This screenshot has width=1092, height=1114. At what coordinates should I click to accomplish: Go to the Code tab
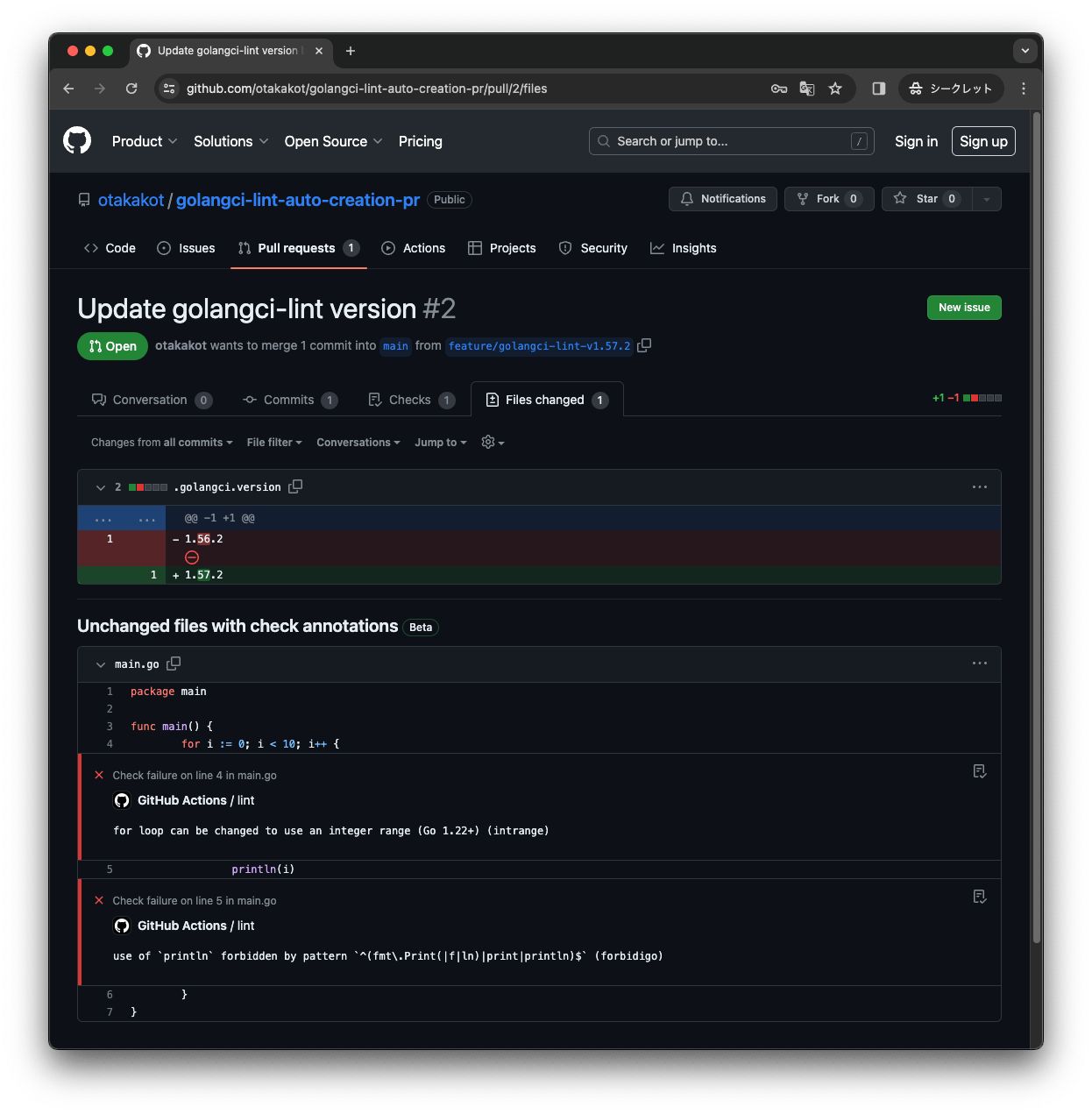(110, 248)
